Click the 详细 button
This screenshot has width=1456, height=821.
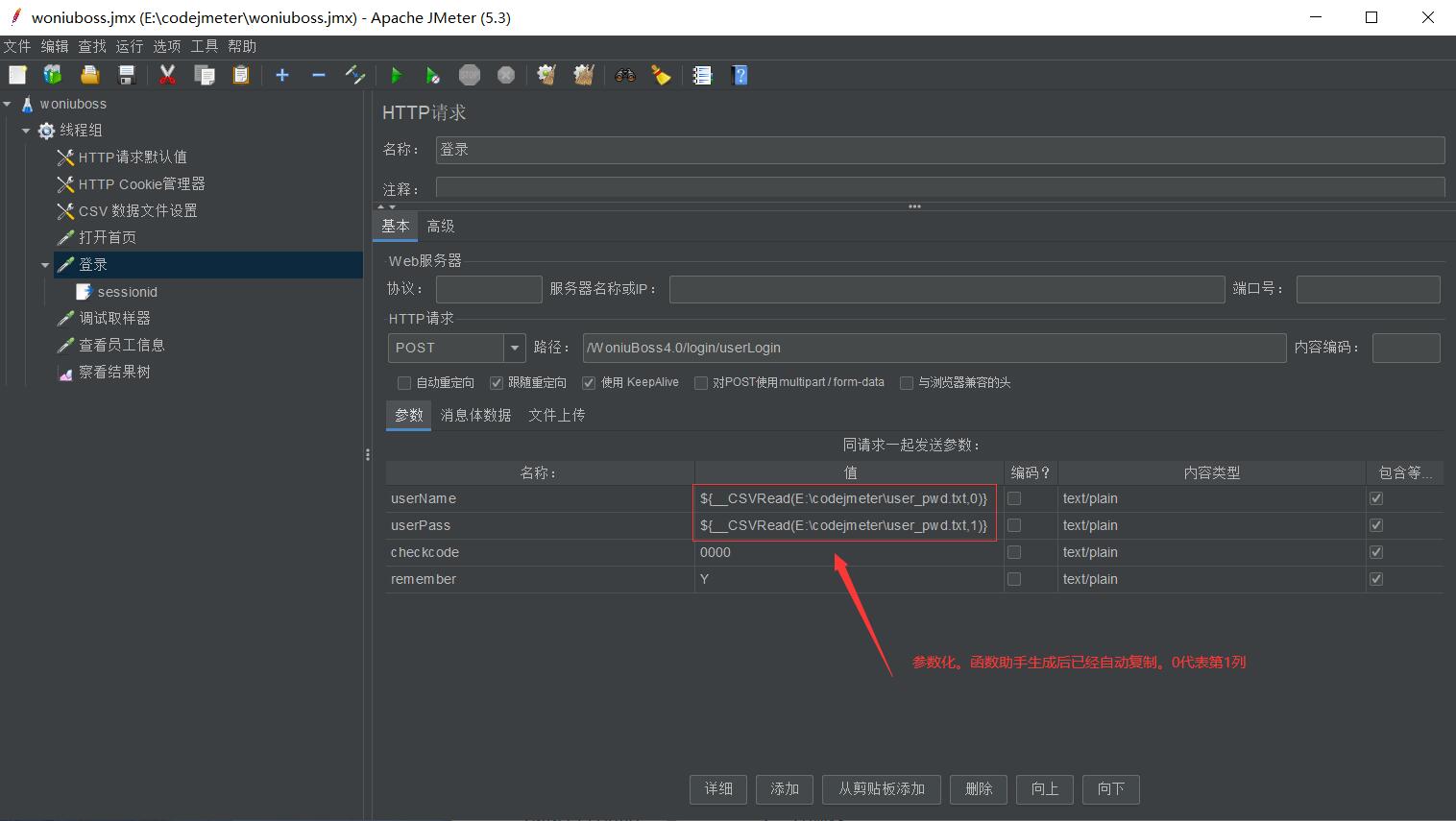click(718, 788)
